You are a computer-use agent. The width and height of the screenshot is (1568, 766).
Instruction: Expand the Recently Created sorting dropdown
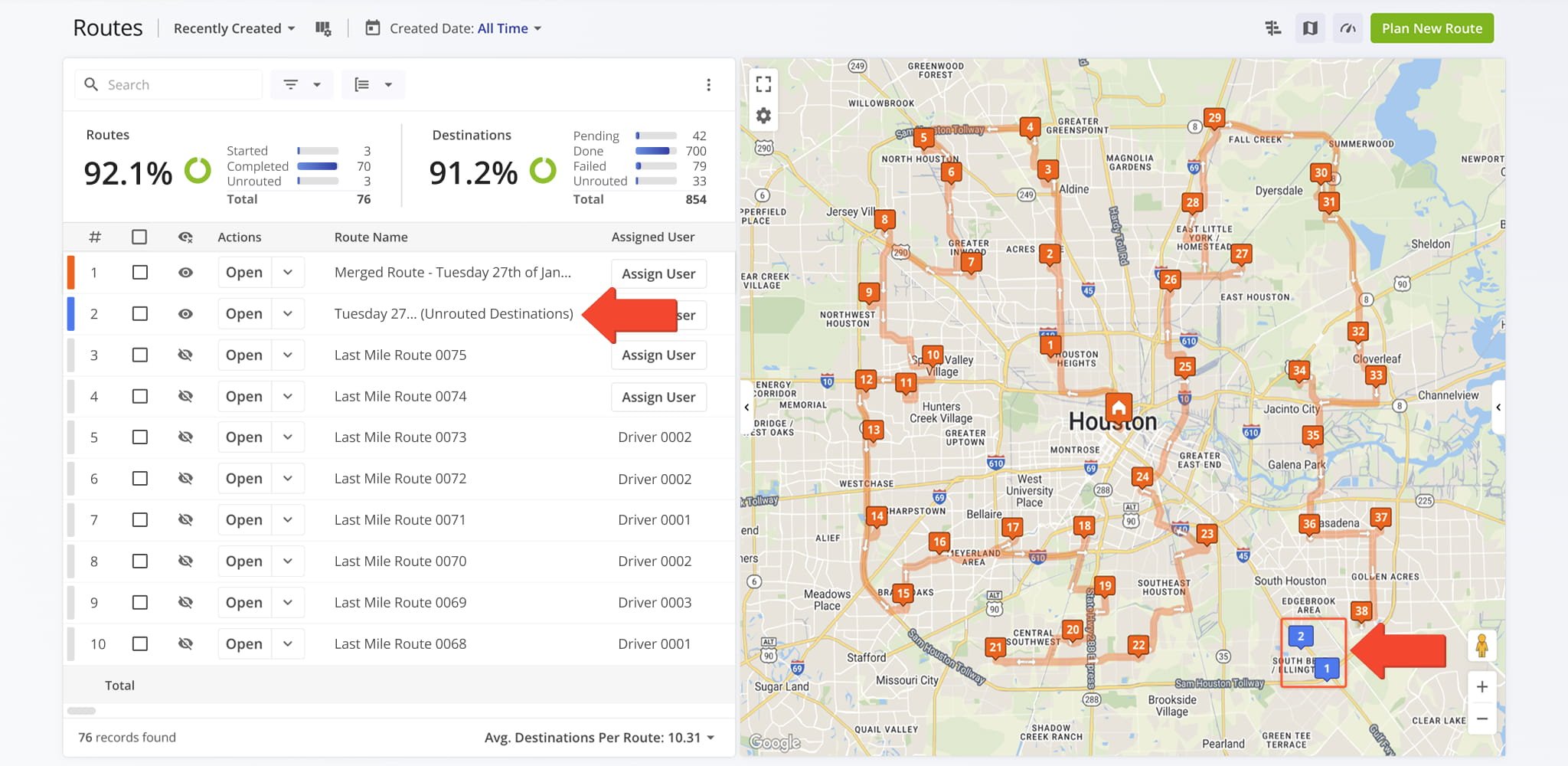[232, 28]
